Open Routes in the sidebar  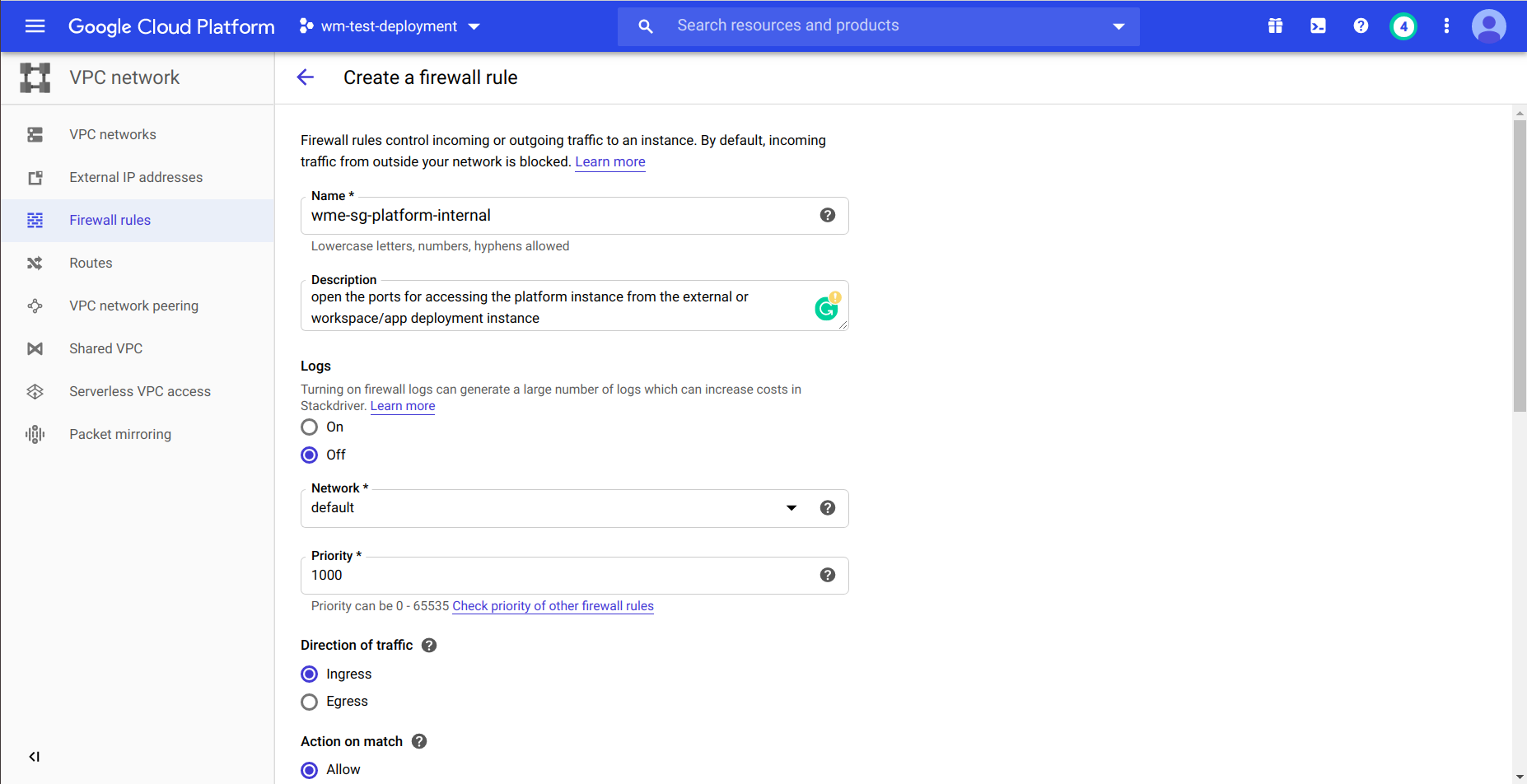pyautogui.click(x=91, y=263)
